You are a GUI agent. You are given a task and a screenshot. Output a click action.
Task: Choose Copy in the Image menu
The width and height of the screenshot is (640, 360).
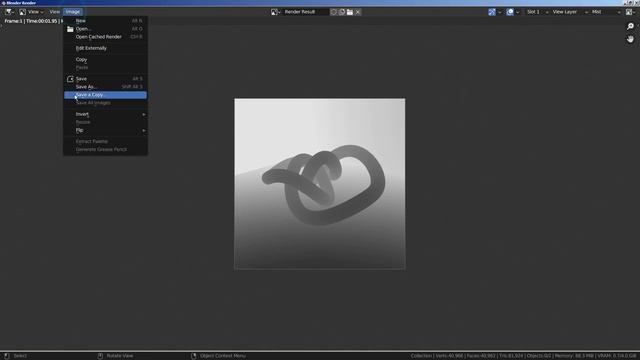pyautogui.click(x=105, y=59)
